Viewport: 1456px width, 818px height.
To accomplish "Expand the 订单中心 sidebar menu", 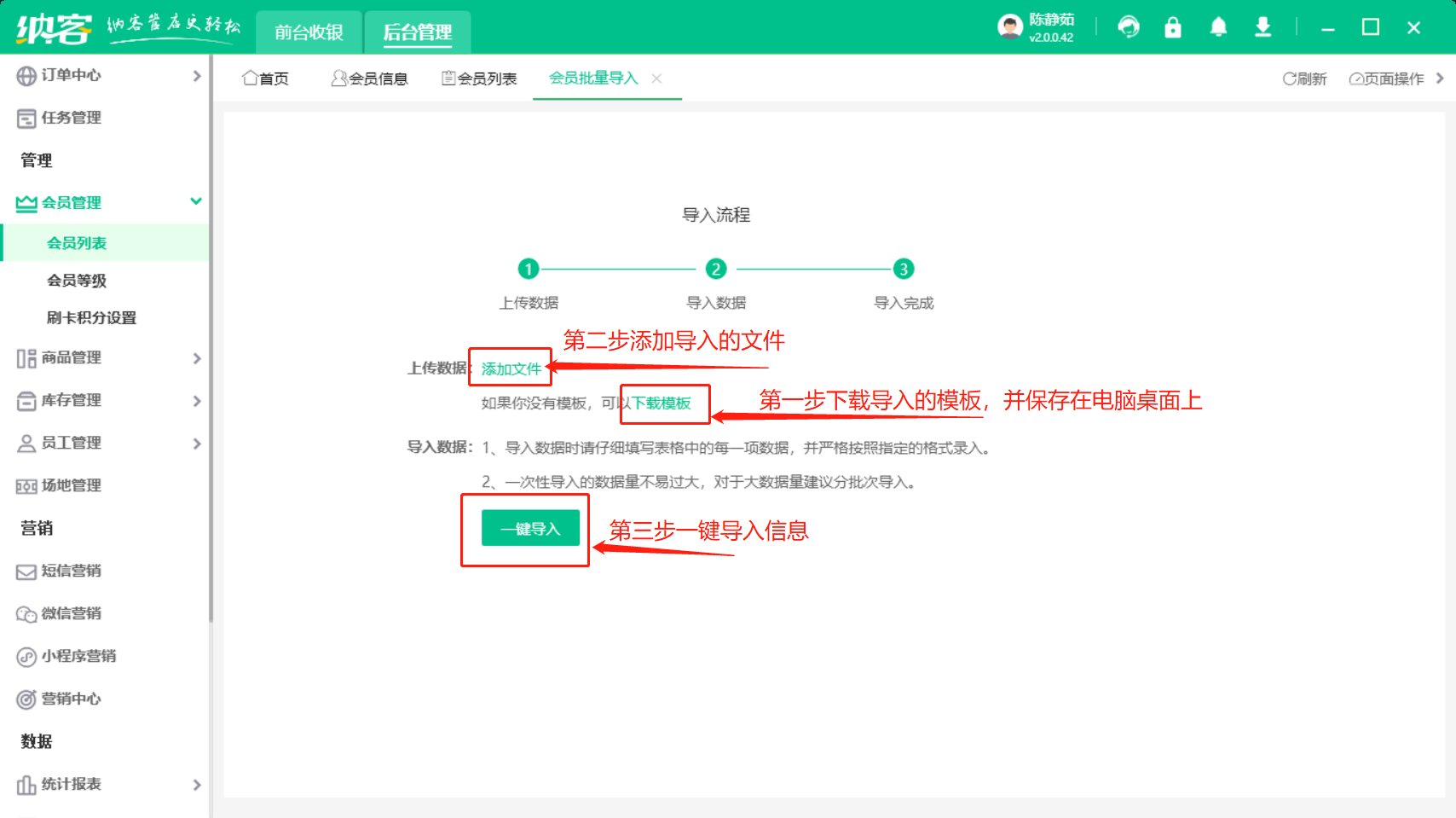I will [107, 75].
